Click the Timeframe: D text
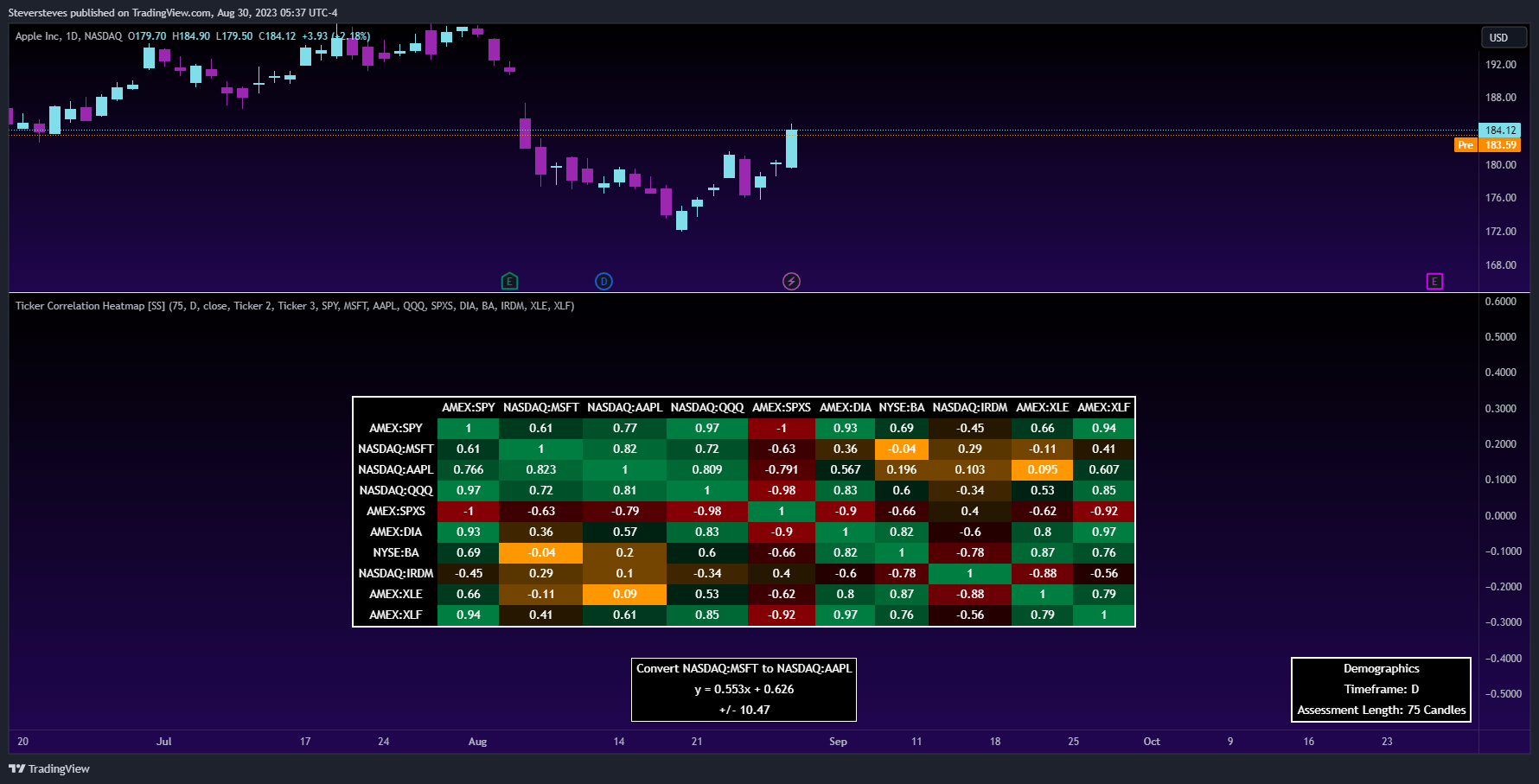 (x=1382, y=689)
